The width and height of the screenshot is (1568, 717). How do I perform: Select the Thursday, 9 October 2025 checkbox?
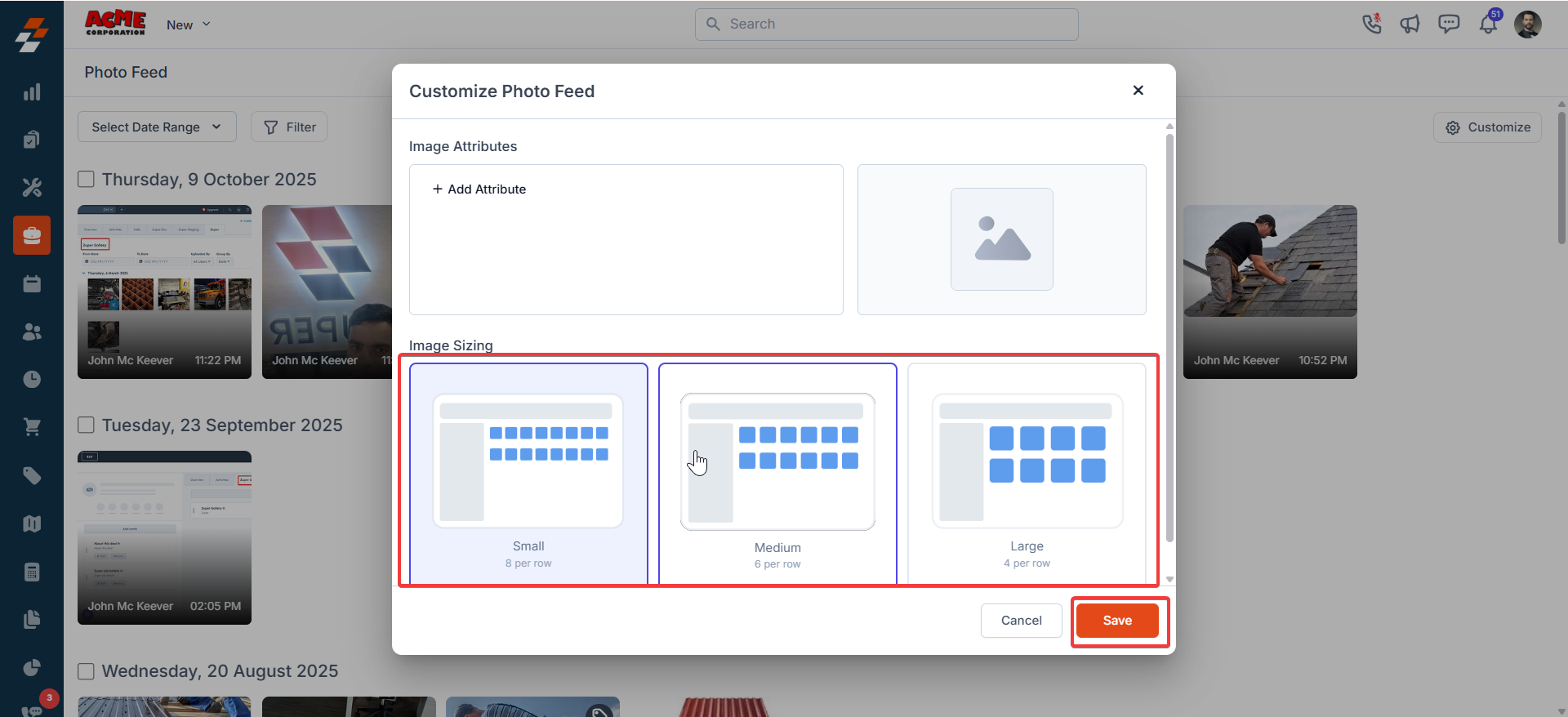[86, 179]
